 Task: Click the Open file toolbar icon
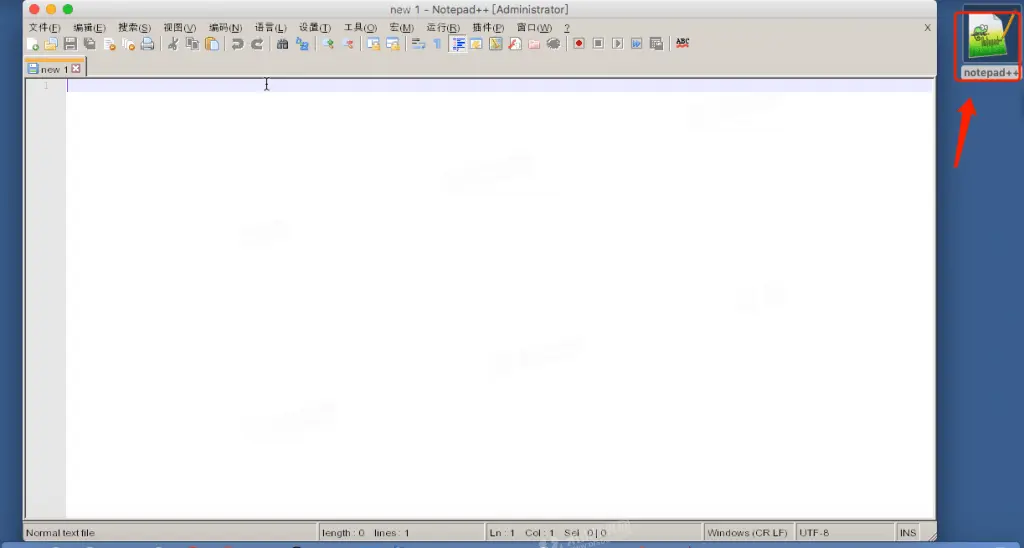pos(51,44)
